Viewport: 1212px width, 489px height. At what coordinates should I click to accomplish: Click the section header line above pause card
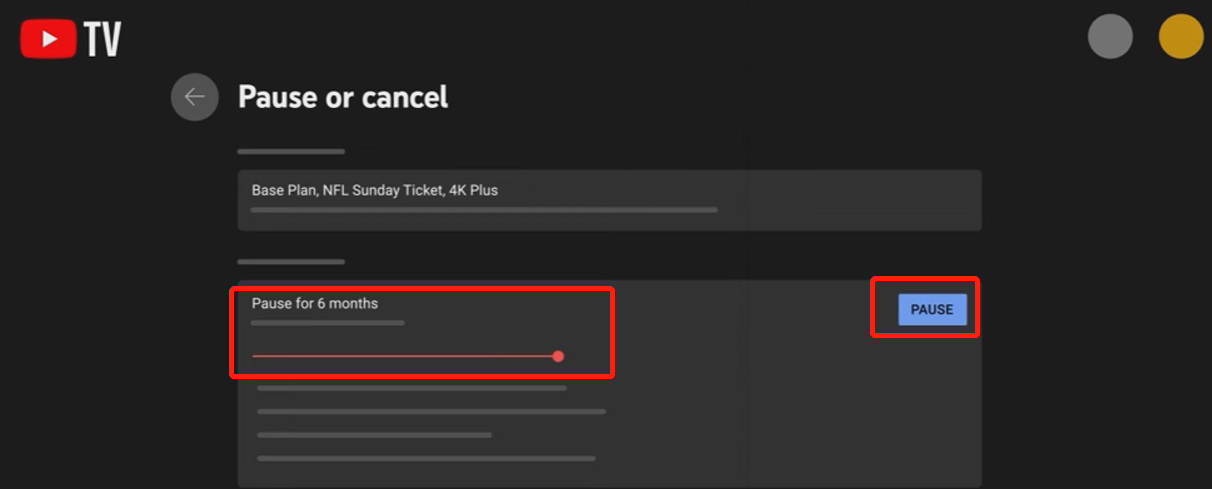coord(291,262)
